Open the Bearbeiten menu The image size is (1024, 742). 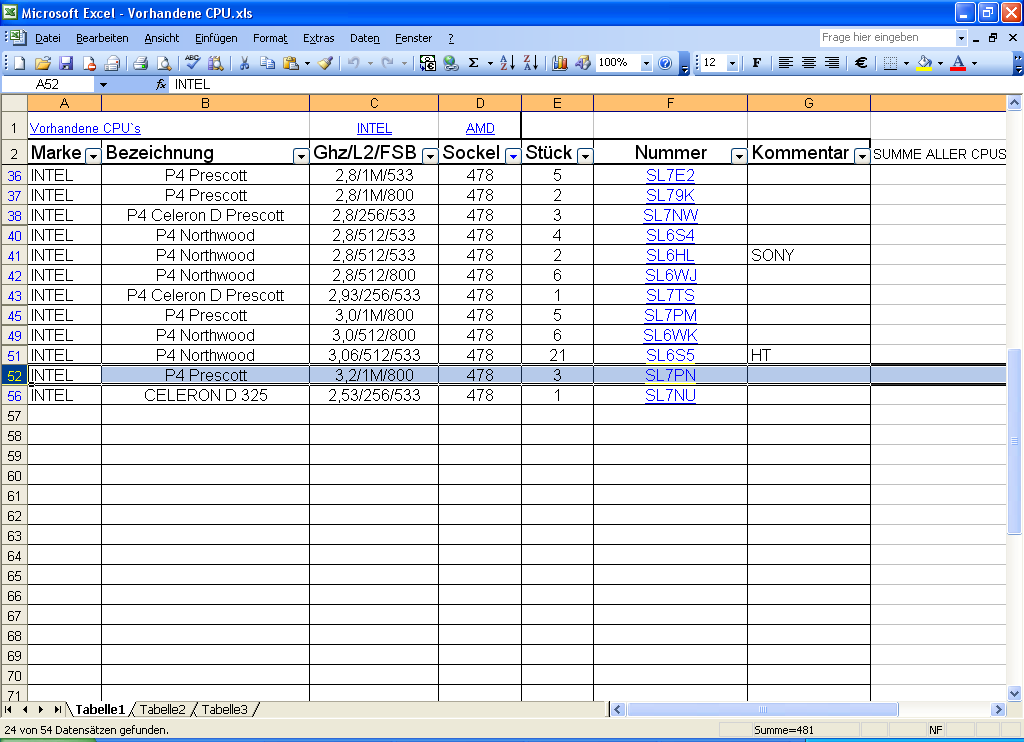[102, 39]
